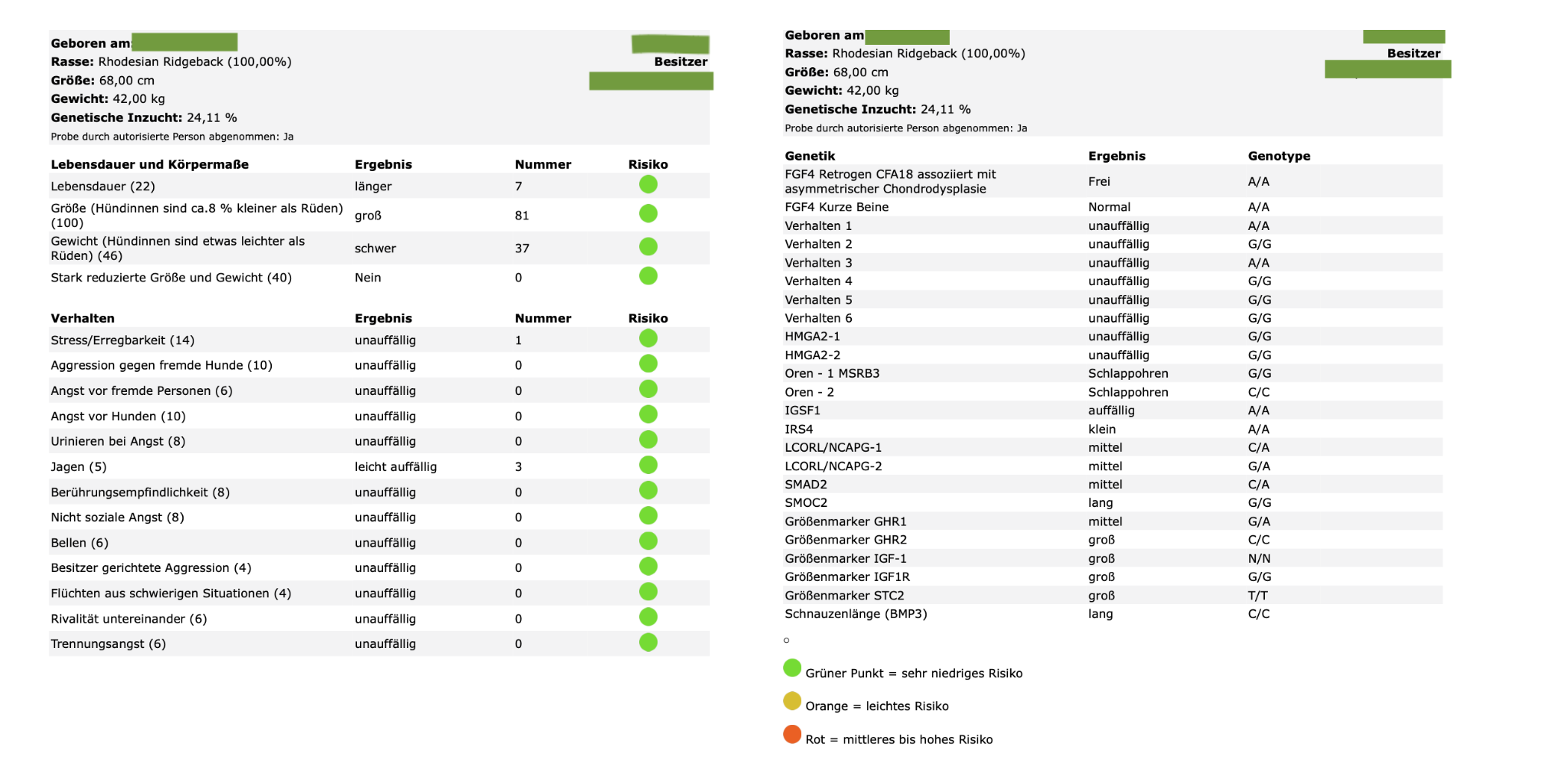Select the Verhalten section heading
Image resolution: width=1568 pixels, height=766 pixels.
(83, 318)
